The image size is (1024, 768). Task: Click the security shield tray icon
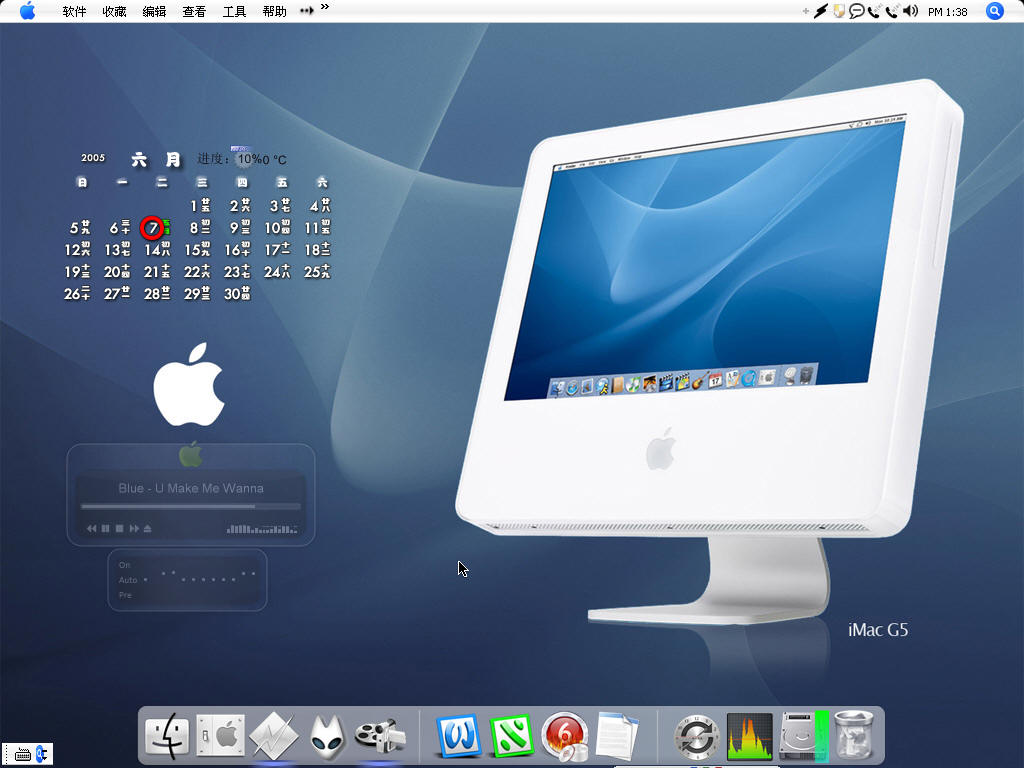pyautogui.click(x=839, y=11)
